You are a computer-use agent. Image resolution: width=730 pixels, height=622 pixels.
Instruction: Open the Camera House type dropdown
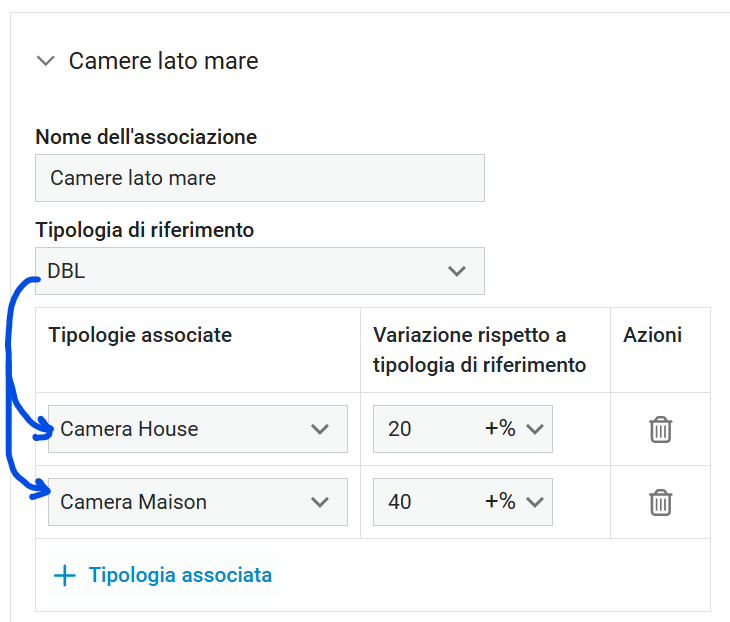coord(198,429)
